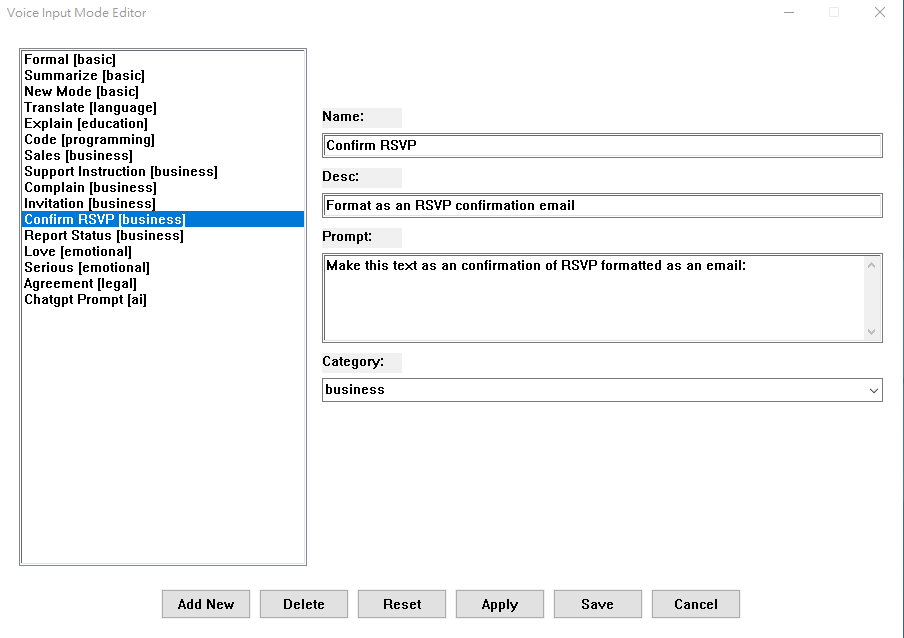Image resolution: width=904 pixels, height=638 pixels.
Task: Save the mode settings
Action: (x=598, y=604)
